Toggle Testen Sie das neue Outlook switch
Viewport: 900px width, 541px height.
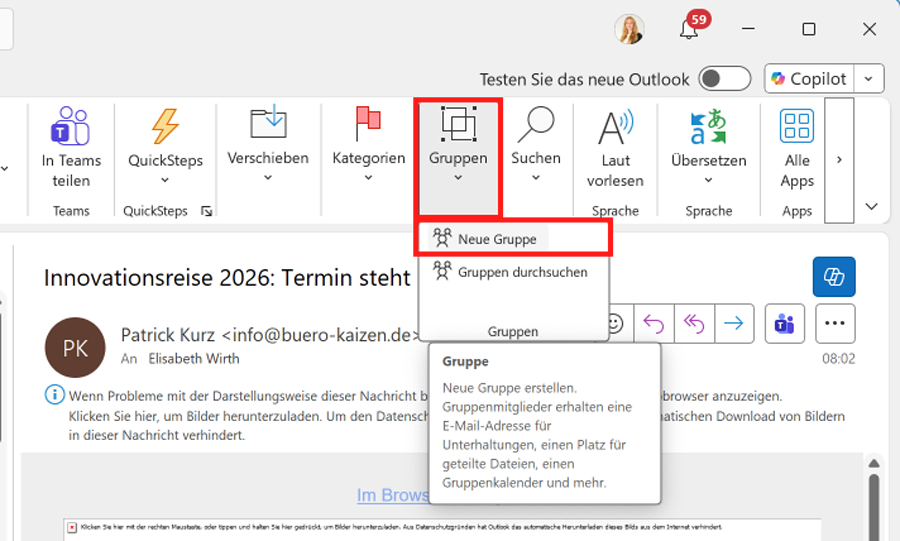tap(724, 79)
